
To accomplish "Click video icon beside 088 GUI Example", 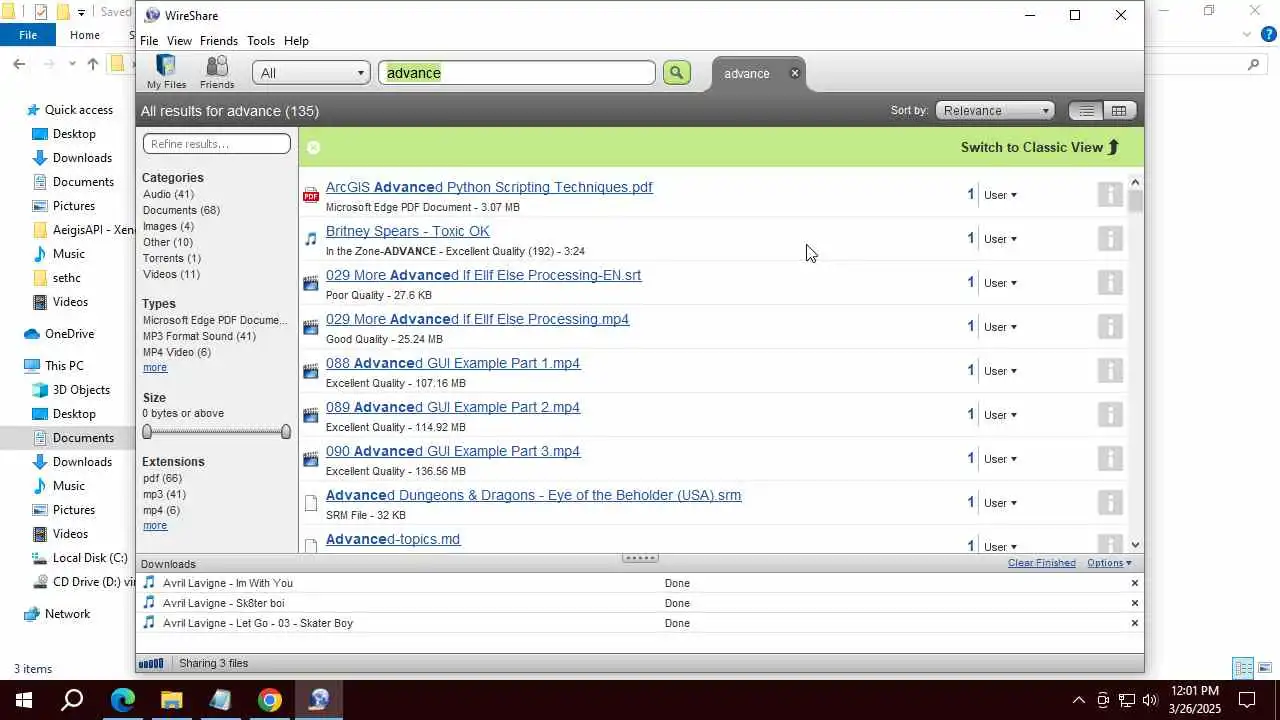I will [x=311, y=371].
